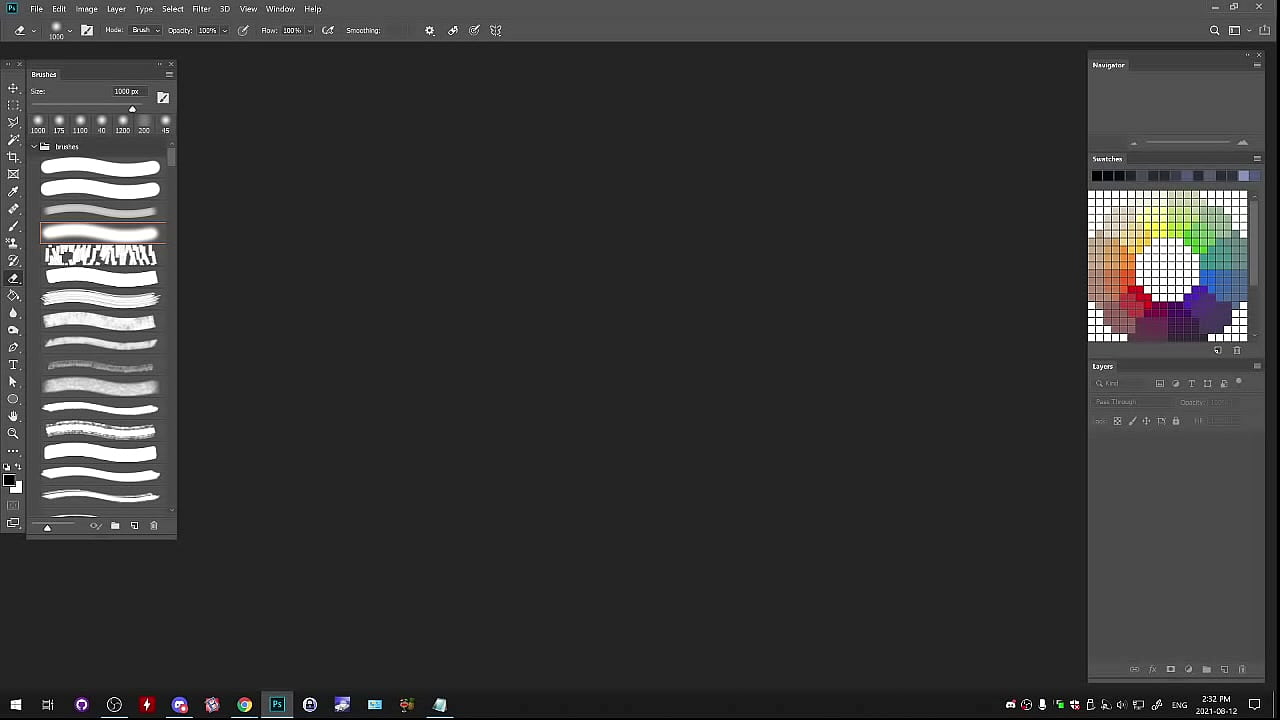Select the Eyedropper tool
Viewport: 1280px width, 720px height.
click(13, 192)
